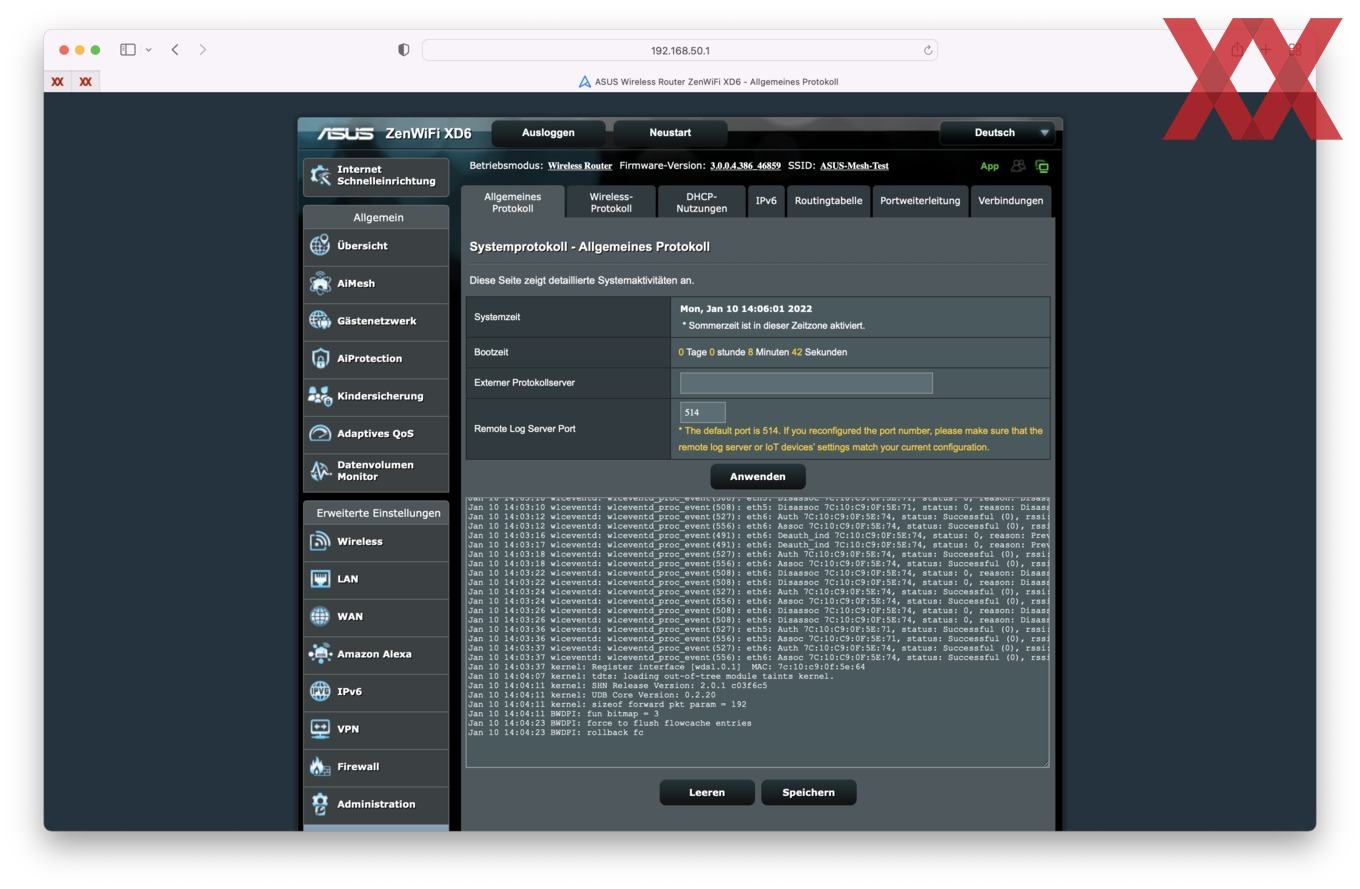Click the privacy shield icon in Safari

click(x=404, y=50)
